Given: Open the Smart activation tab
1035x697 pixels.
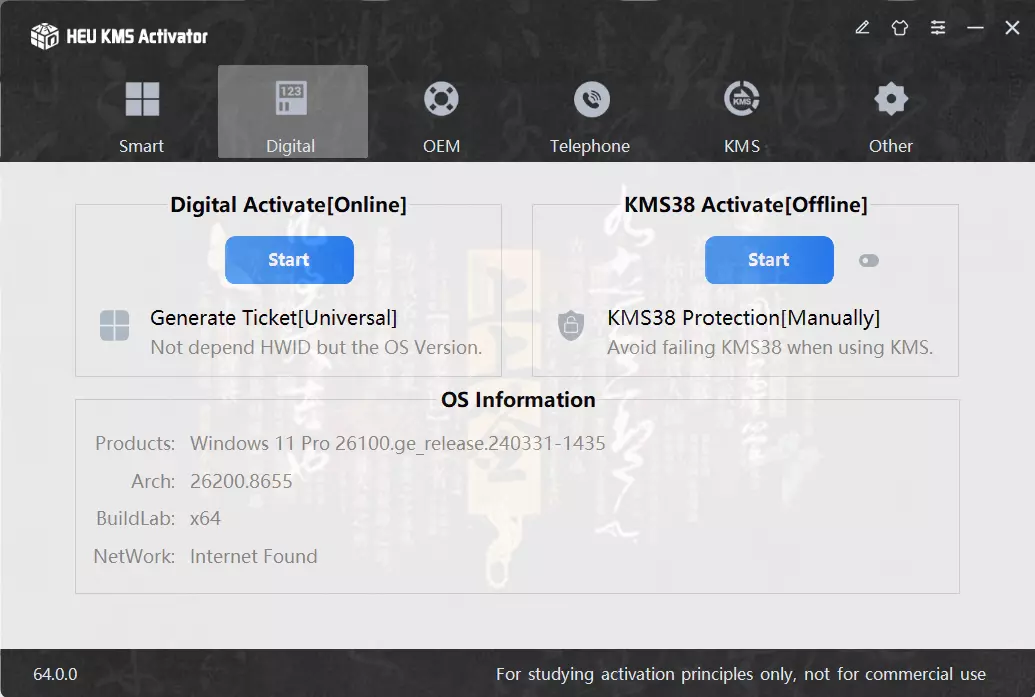Looking at the screenshot, I should [x=142, y=116].
